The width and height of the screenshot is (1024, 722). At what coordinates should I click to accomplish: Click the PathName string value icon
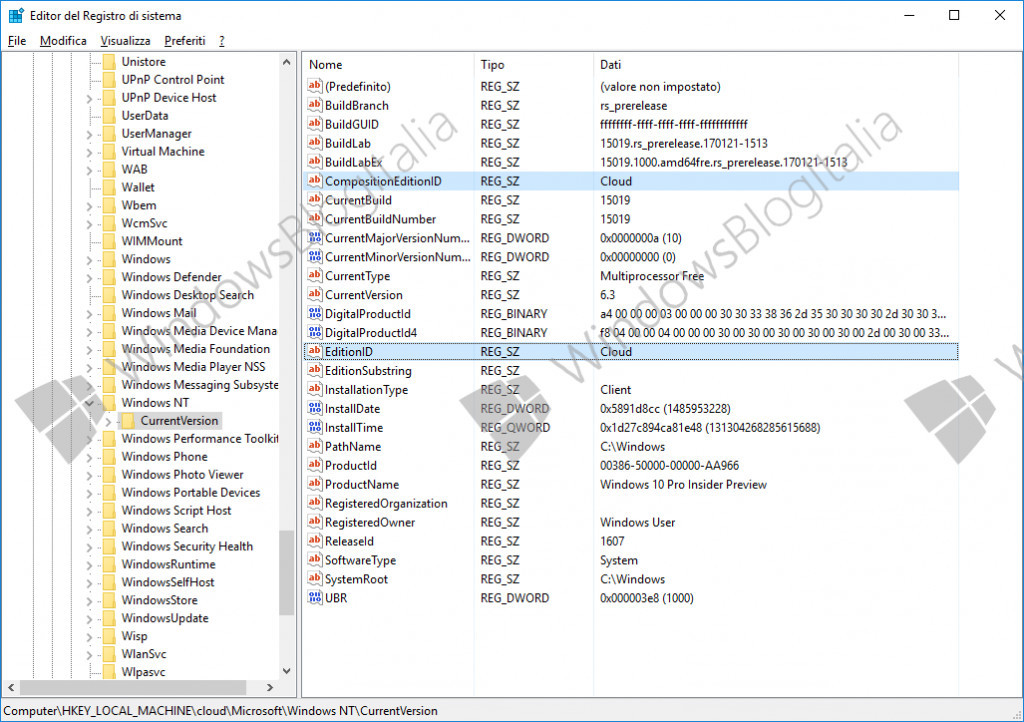point(315,446)
